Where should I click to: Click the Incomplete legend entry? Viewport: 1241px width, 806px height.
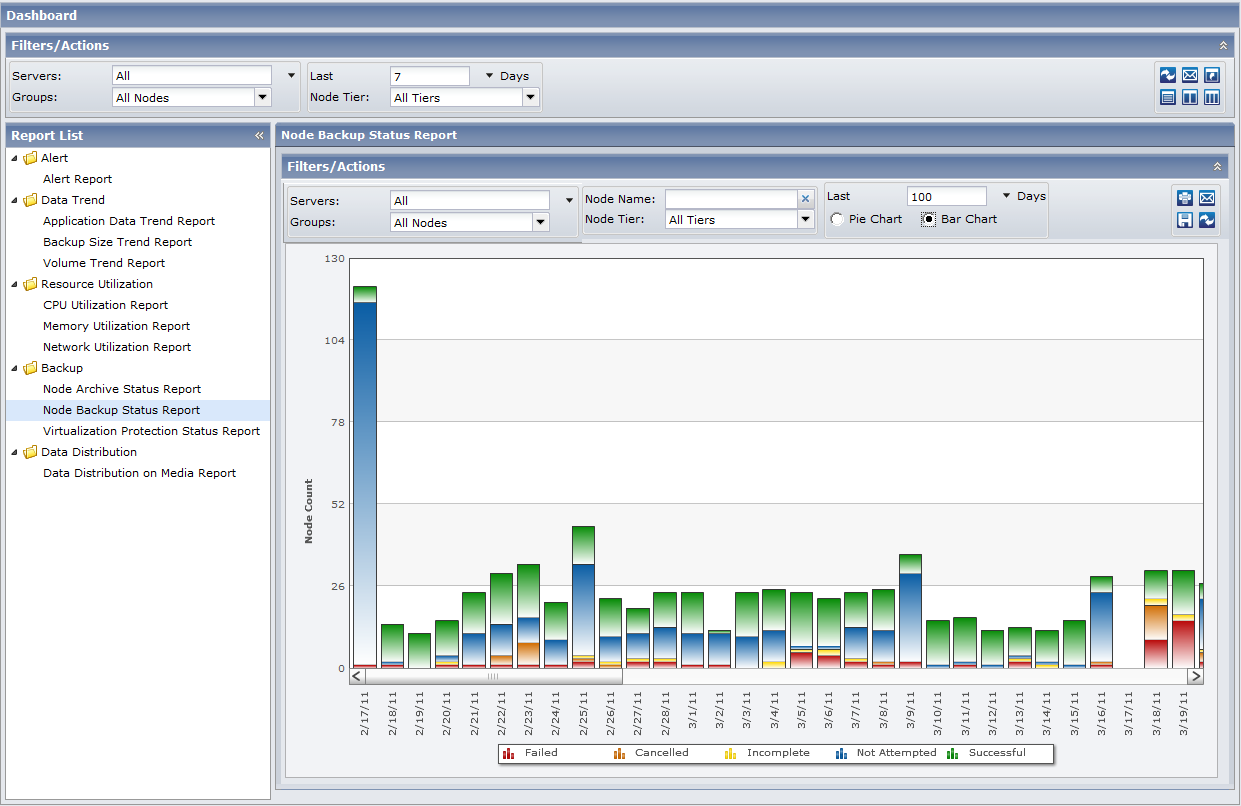click(x=767, y=753)
